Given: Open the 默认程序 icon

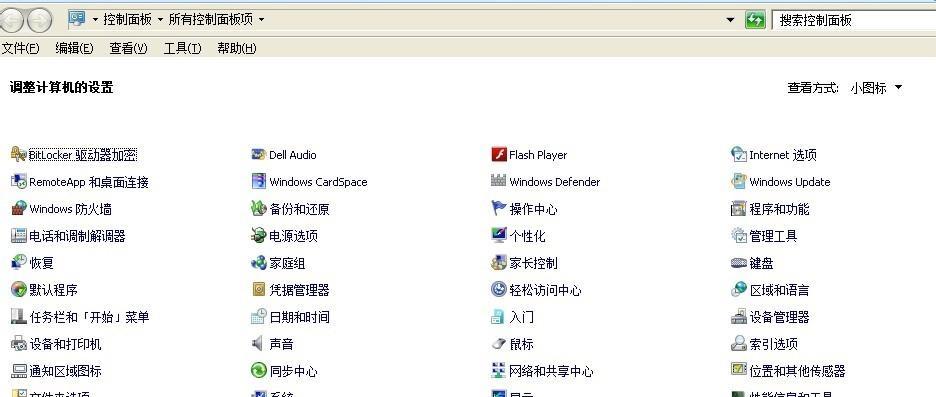Looking at the screenshot, I should [x=19, y=290].
